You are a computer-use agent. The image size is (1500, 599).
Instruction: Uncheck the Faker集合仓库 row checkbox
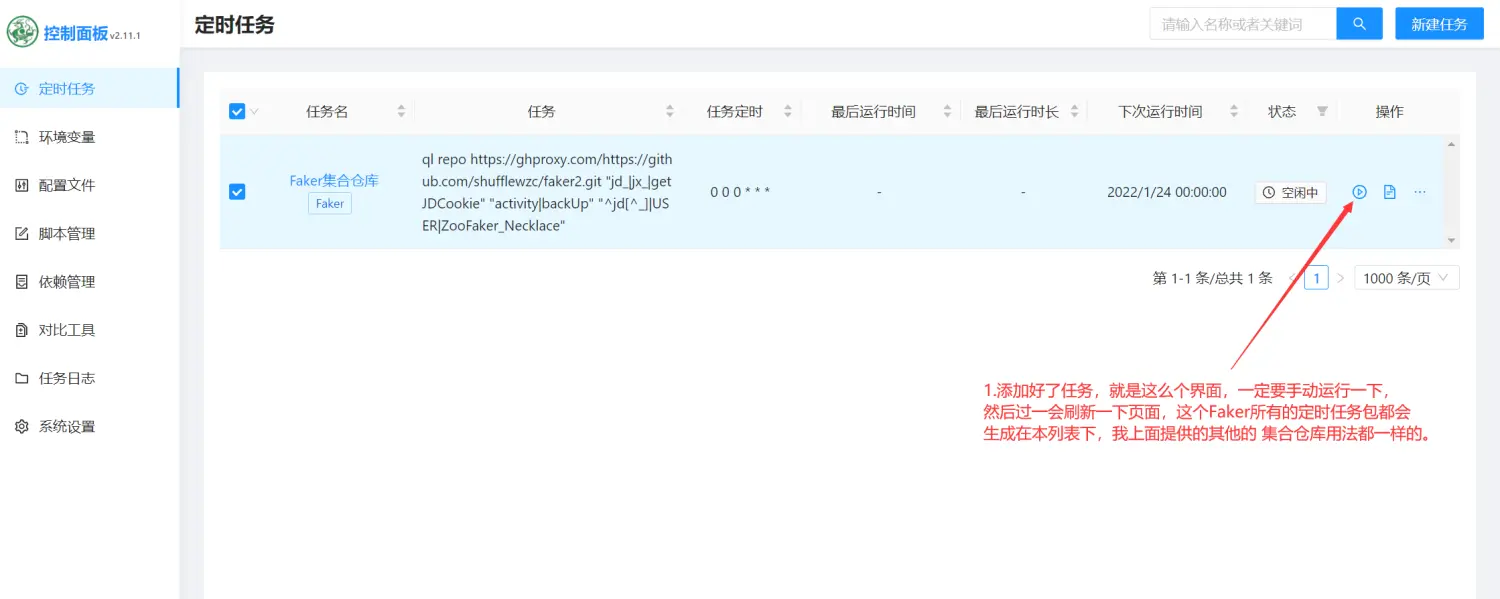coord(237,192)
